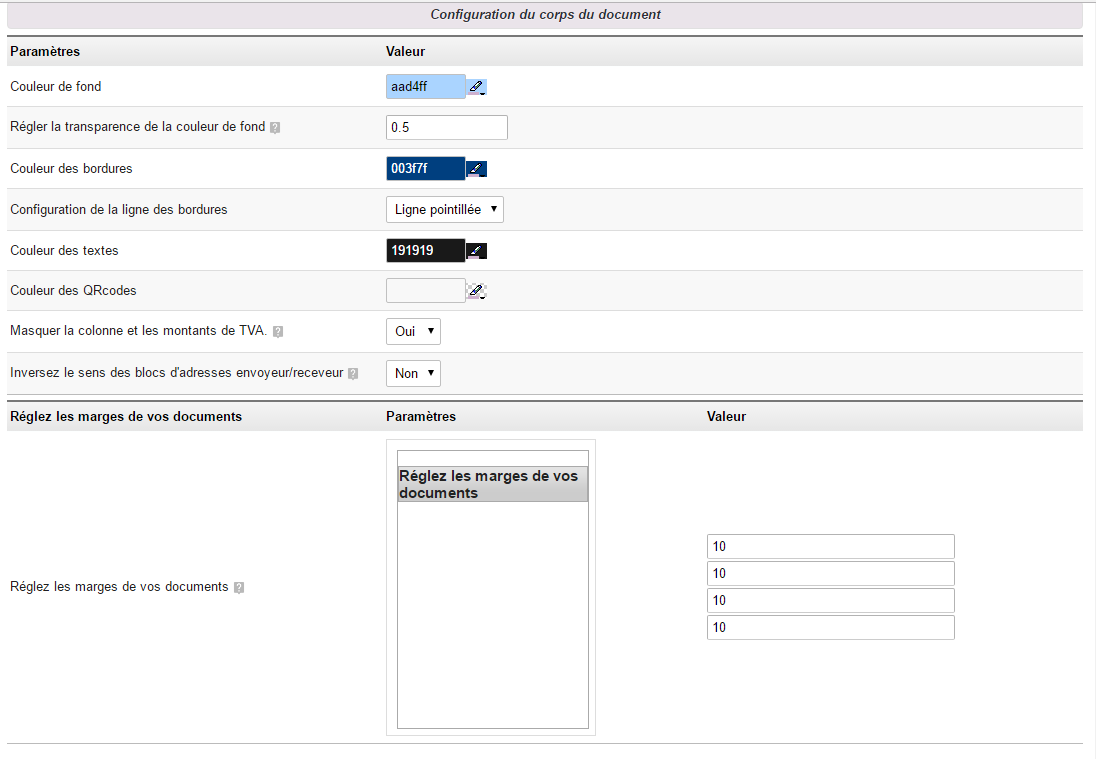
Task: Open color picker icon for Couleur de fond
Action: coord(477,87)
